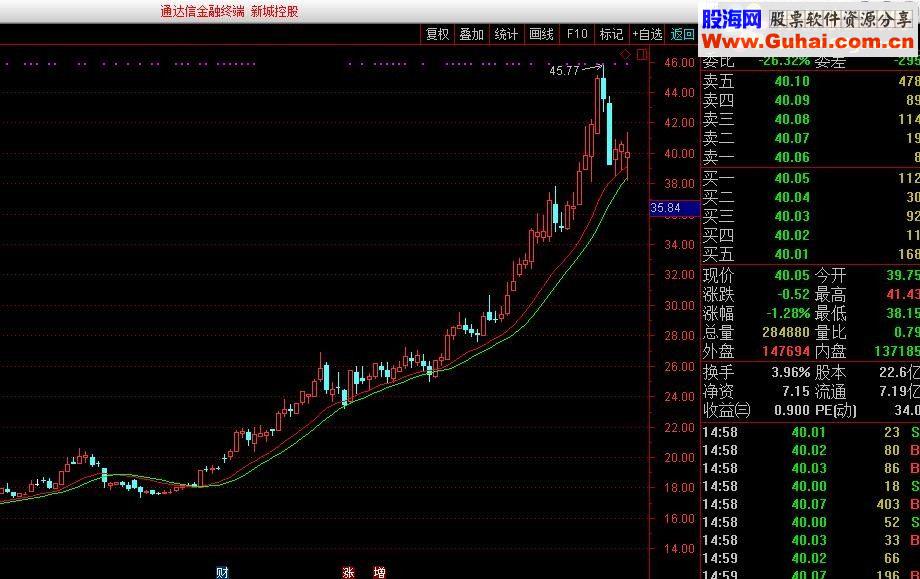Viewport: 920px width, 579px height.
Task: Select the 卖五 40.10 ask row
Action: click(811, 81)
